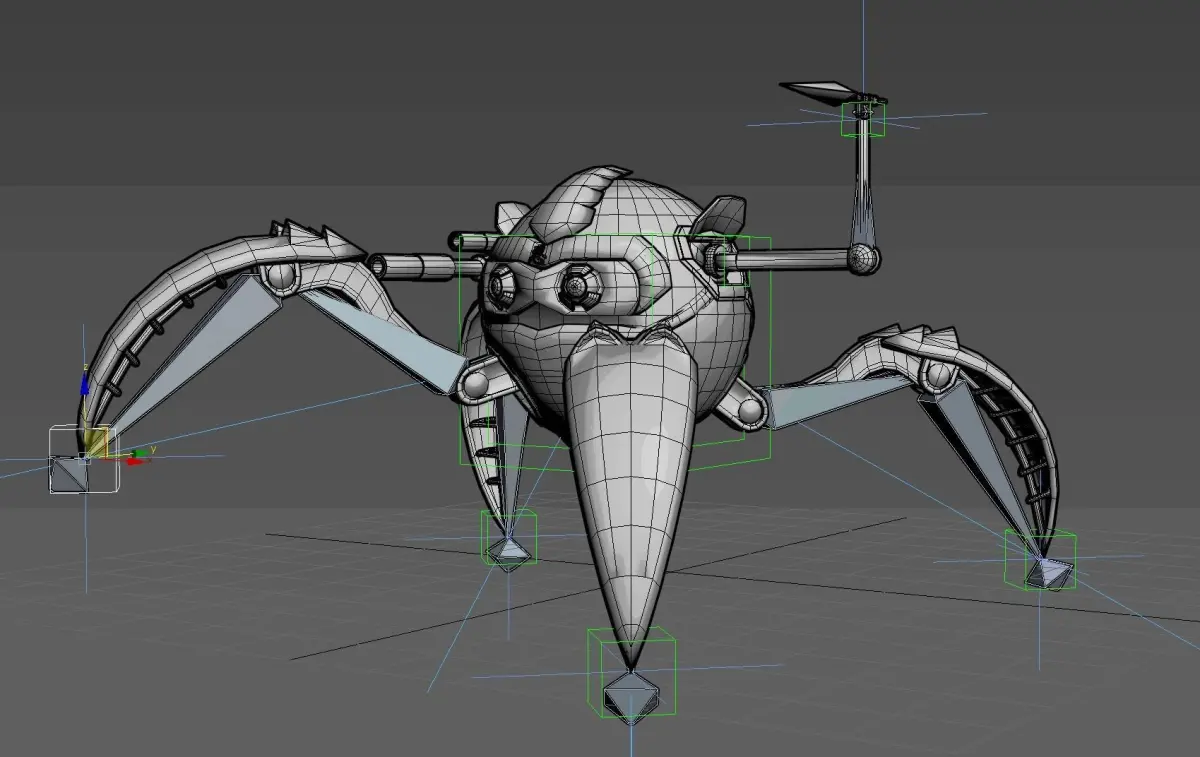Select the small green controller at right shoulder mount
Viewport: 1200px width, 757px height.
pyautogui.click(x=733, y=262)
